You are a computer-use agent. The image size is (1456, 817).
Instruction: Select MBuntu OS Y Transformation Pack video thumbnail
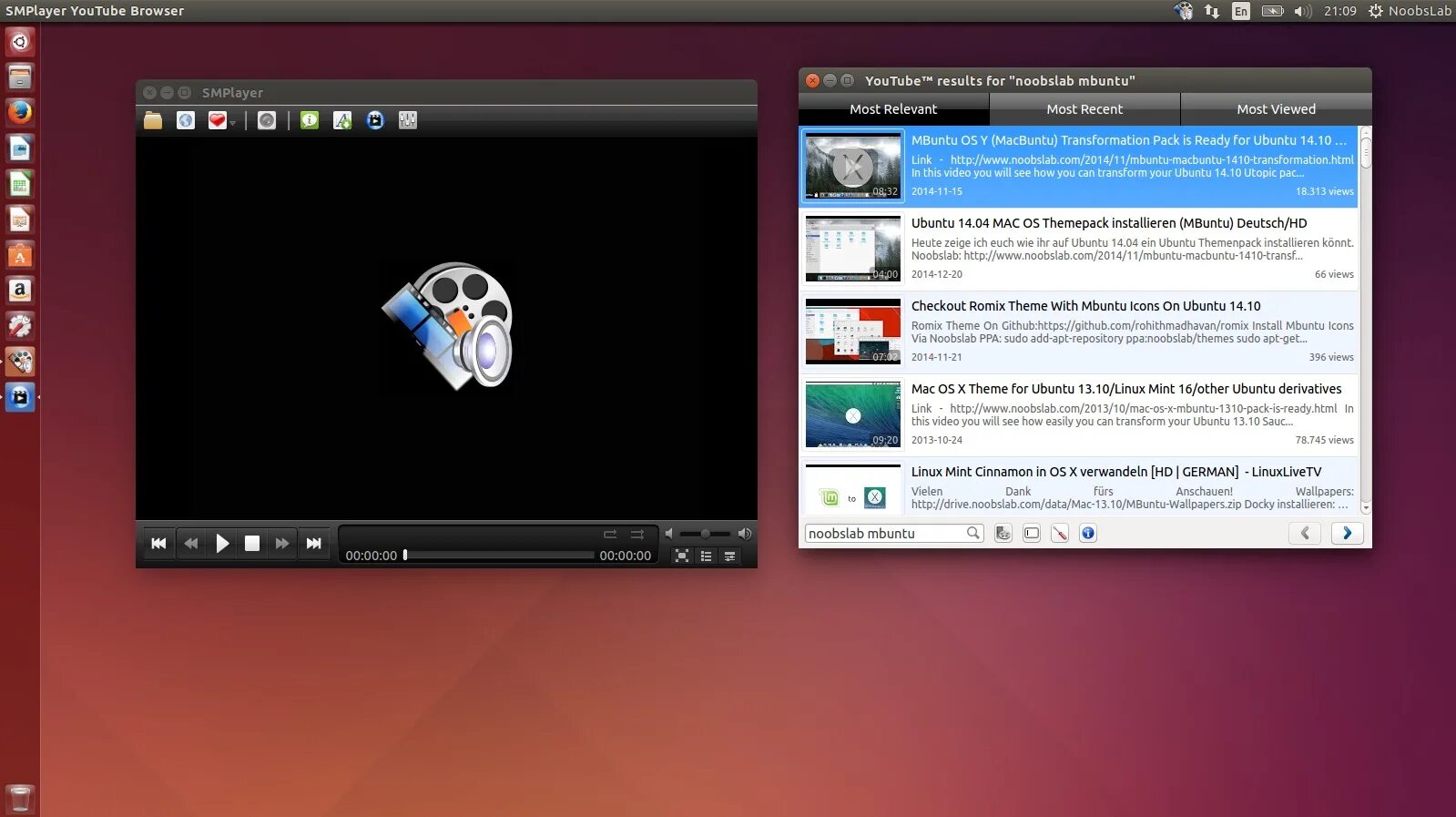pyautogui.click(x=853, y=166)
